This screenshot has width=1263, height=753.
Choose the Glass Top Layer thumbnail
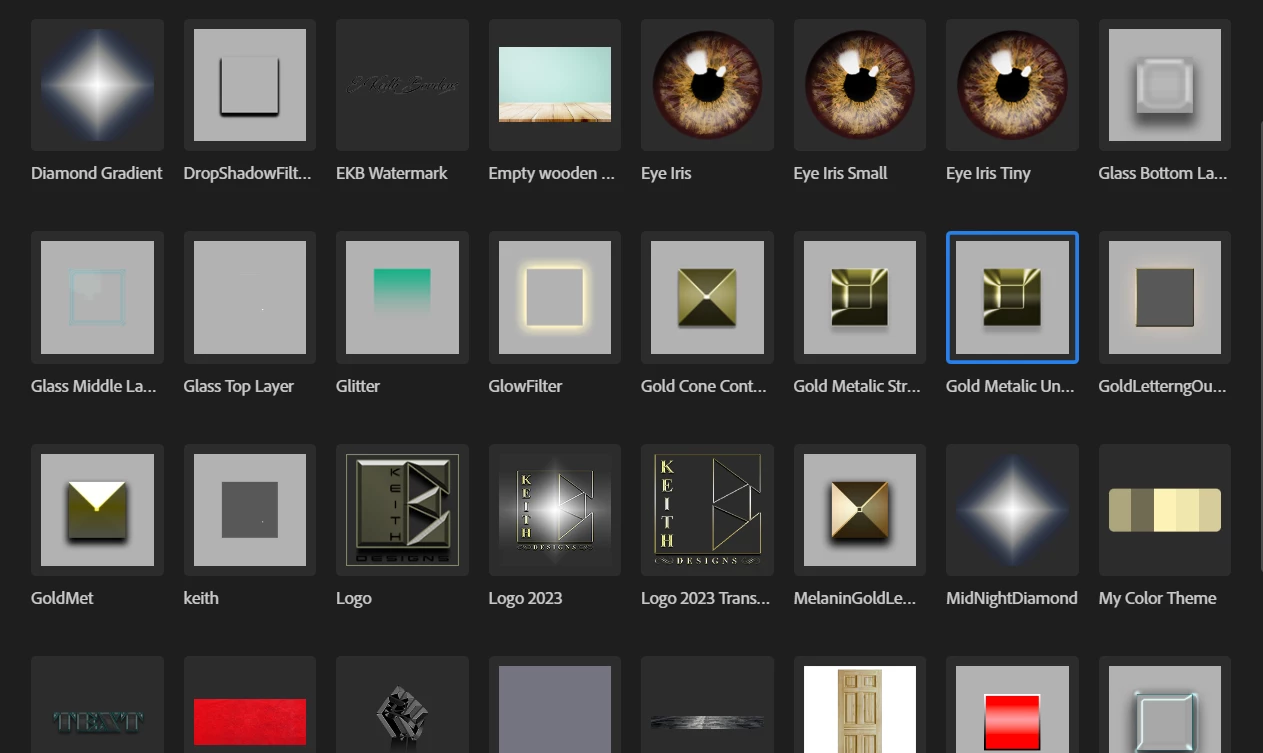(250, 297)
